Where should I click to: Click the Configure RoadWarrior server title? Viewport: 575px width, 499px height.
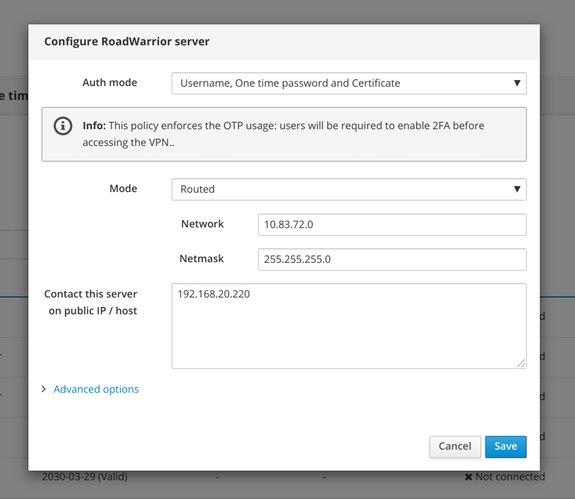pyautogui.click(x=127, y=41)
